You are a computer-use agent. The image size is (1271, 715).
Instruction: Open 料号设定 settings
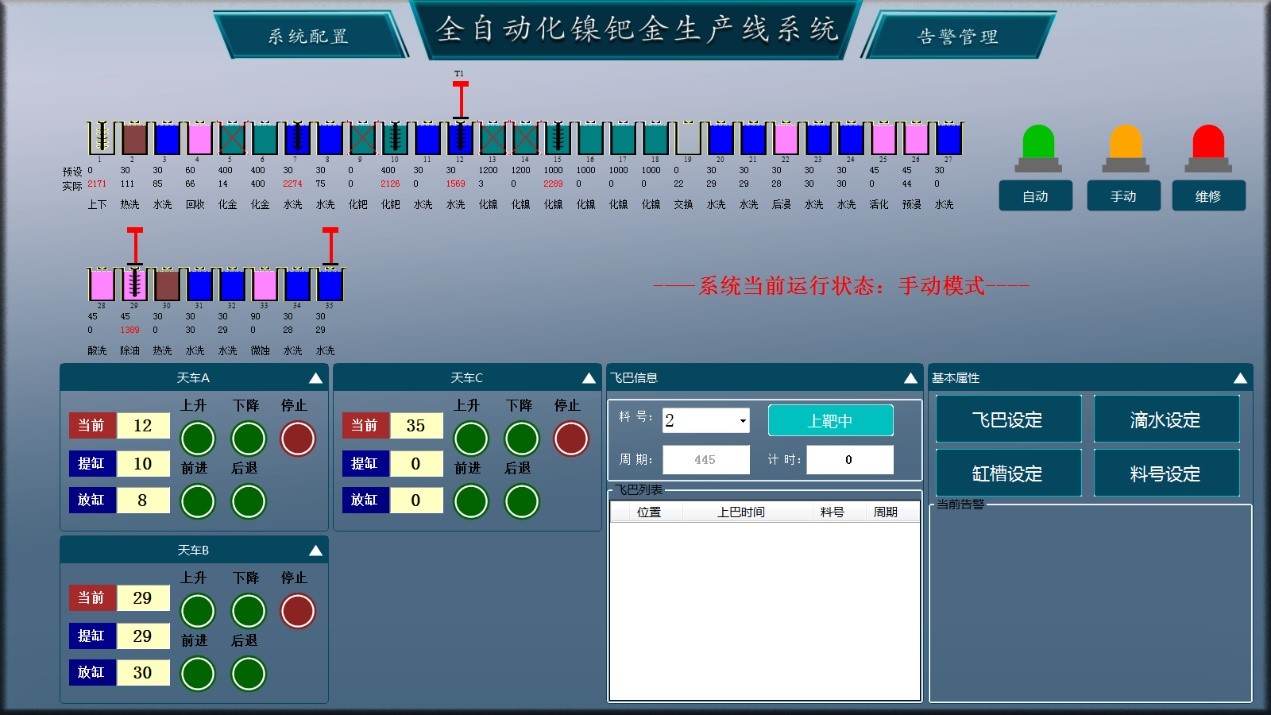pyautogui.click(x=1166, y=473)
